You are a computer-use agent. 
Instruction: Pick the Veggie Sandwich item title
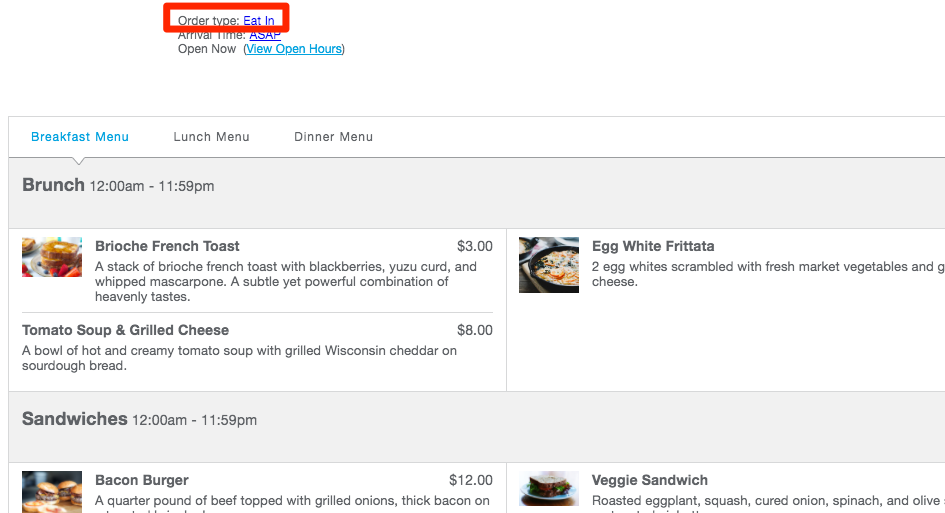pyautogui.click(x=650, y=480)
